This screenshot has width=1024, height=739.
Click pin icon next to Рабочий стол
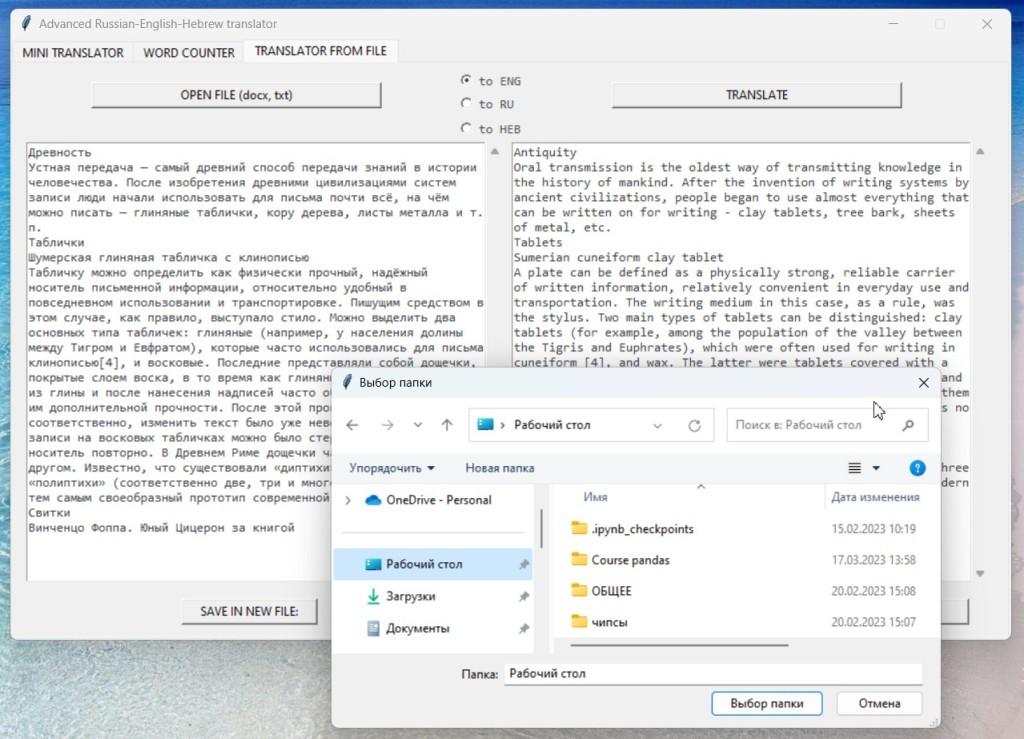(524, 564)
